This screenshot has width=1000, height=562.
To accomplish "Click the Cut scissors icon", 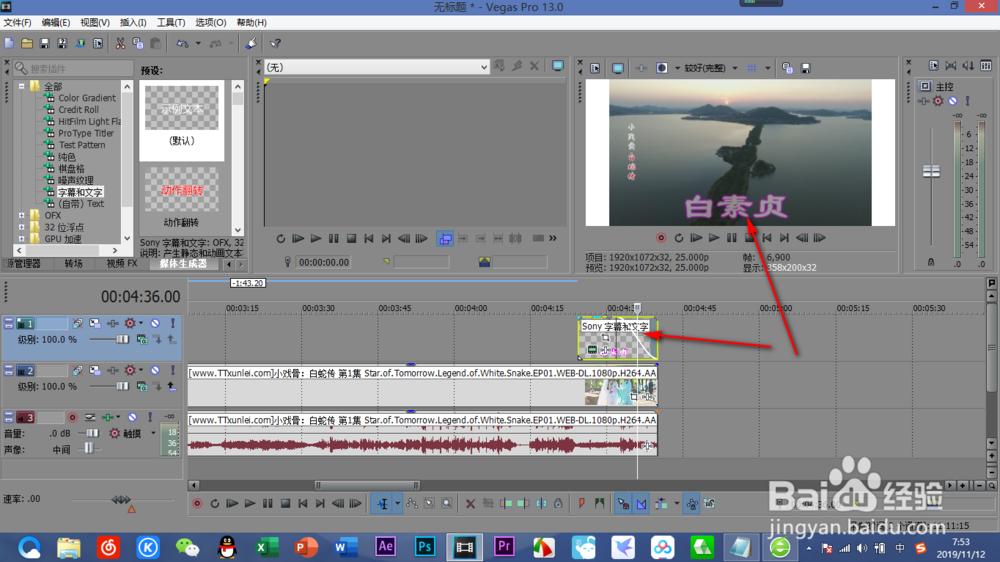I will point(120,43).
